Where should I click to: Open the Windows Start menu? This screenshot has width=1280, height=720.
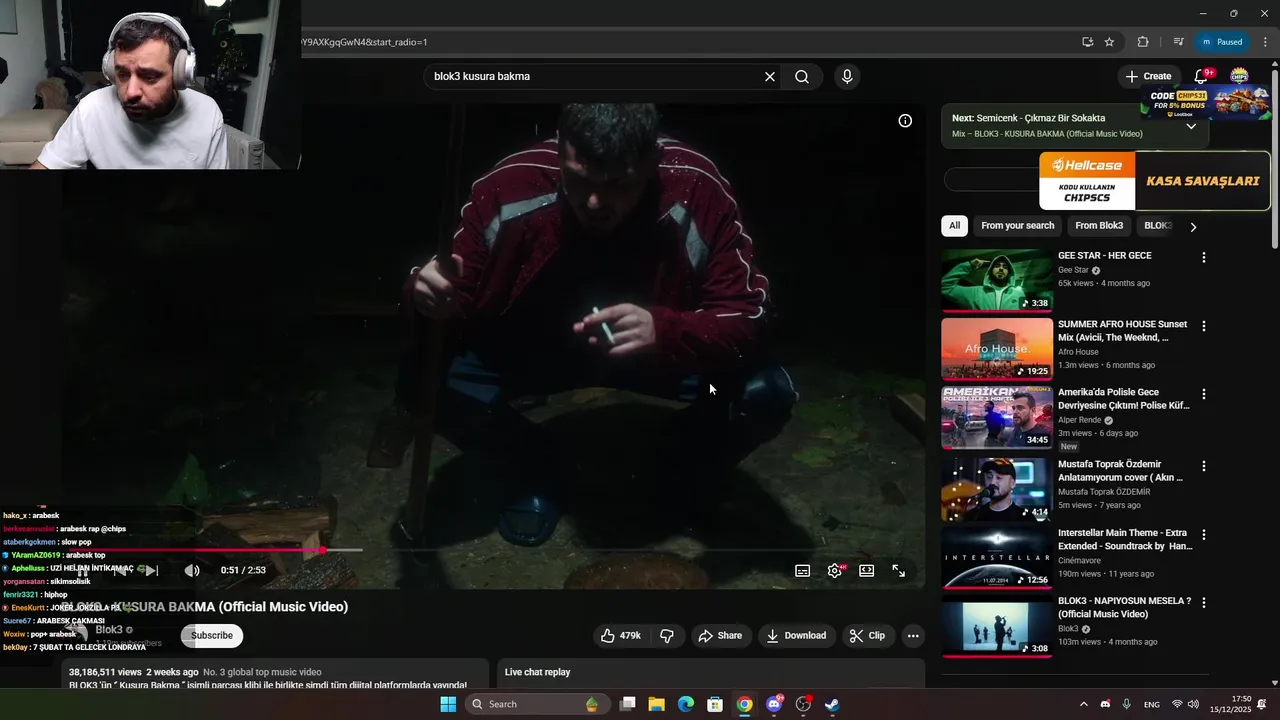click(448, 704)
